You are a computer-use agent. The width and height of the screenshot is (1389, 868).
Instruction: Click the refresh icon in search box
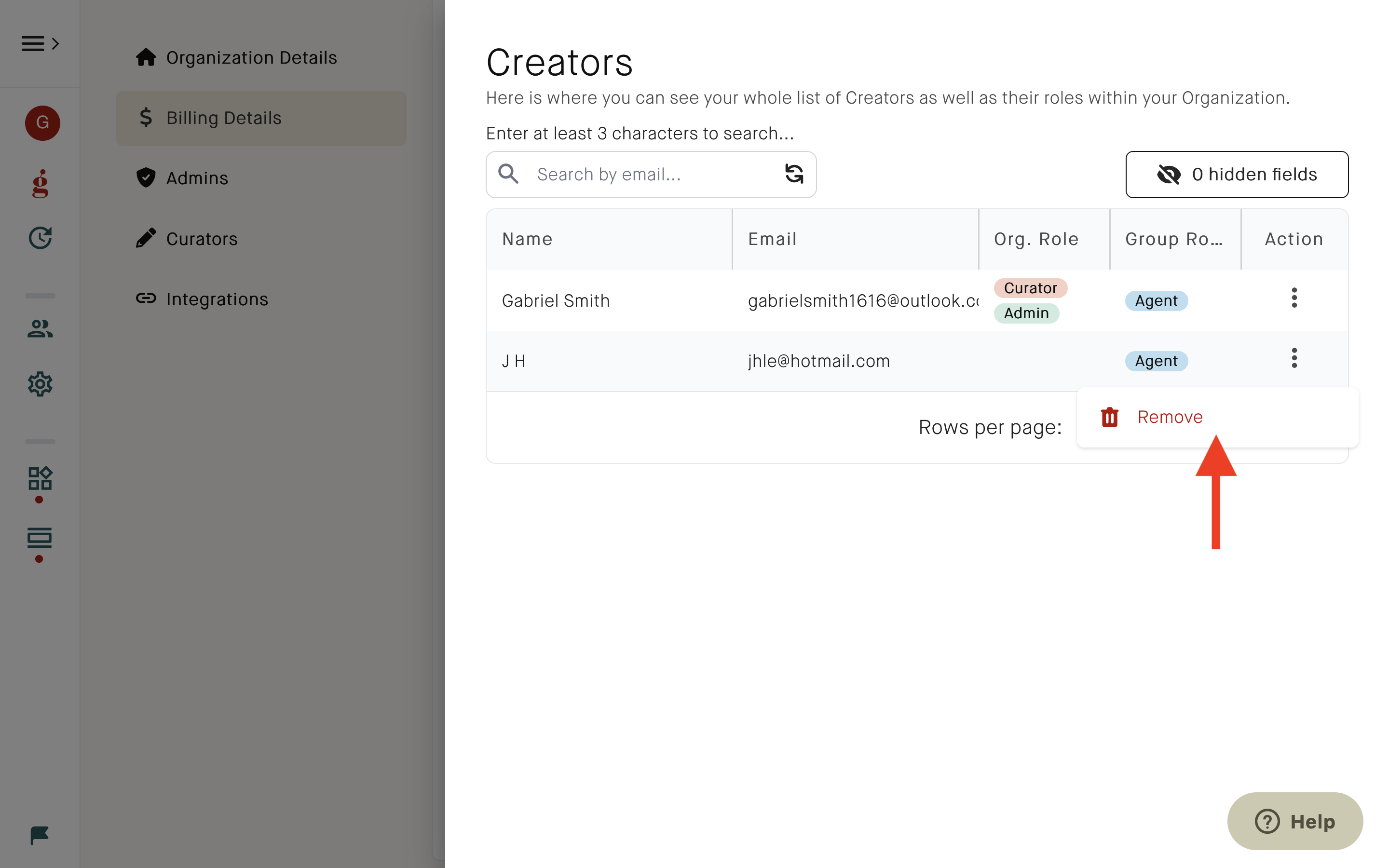(x=794, y=174)
